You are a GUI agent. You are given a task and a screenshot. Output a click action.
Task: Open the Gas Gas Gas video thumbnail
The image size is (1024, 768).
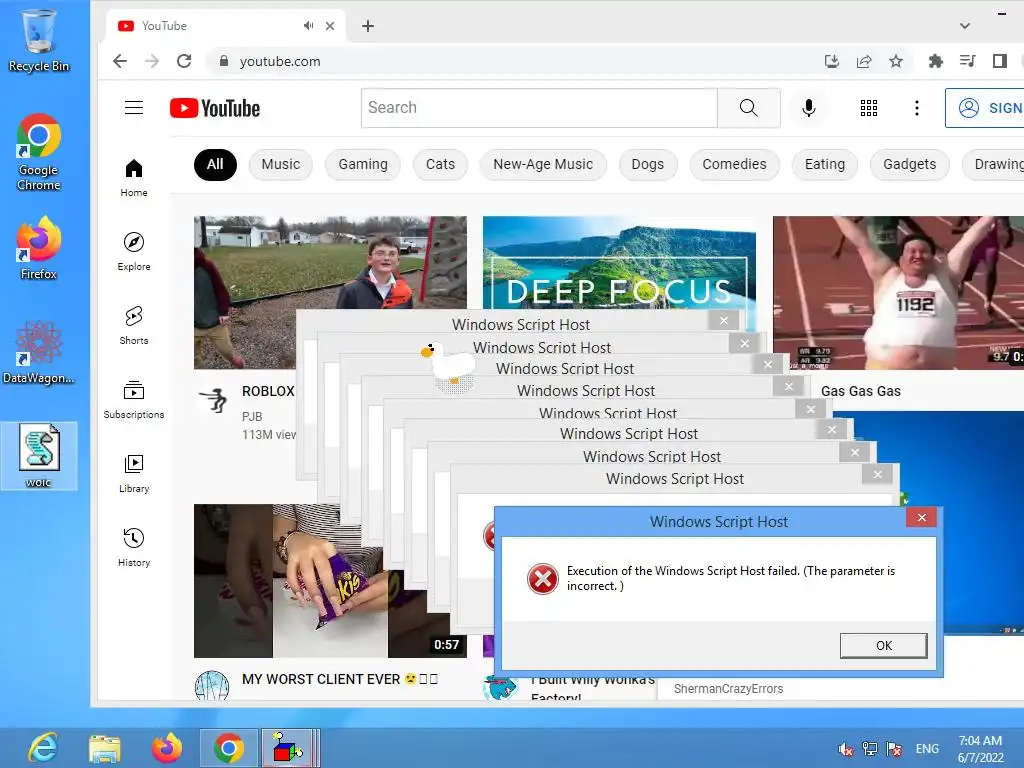click(899, 293)
